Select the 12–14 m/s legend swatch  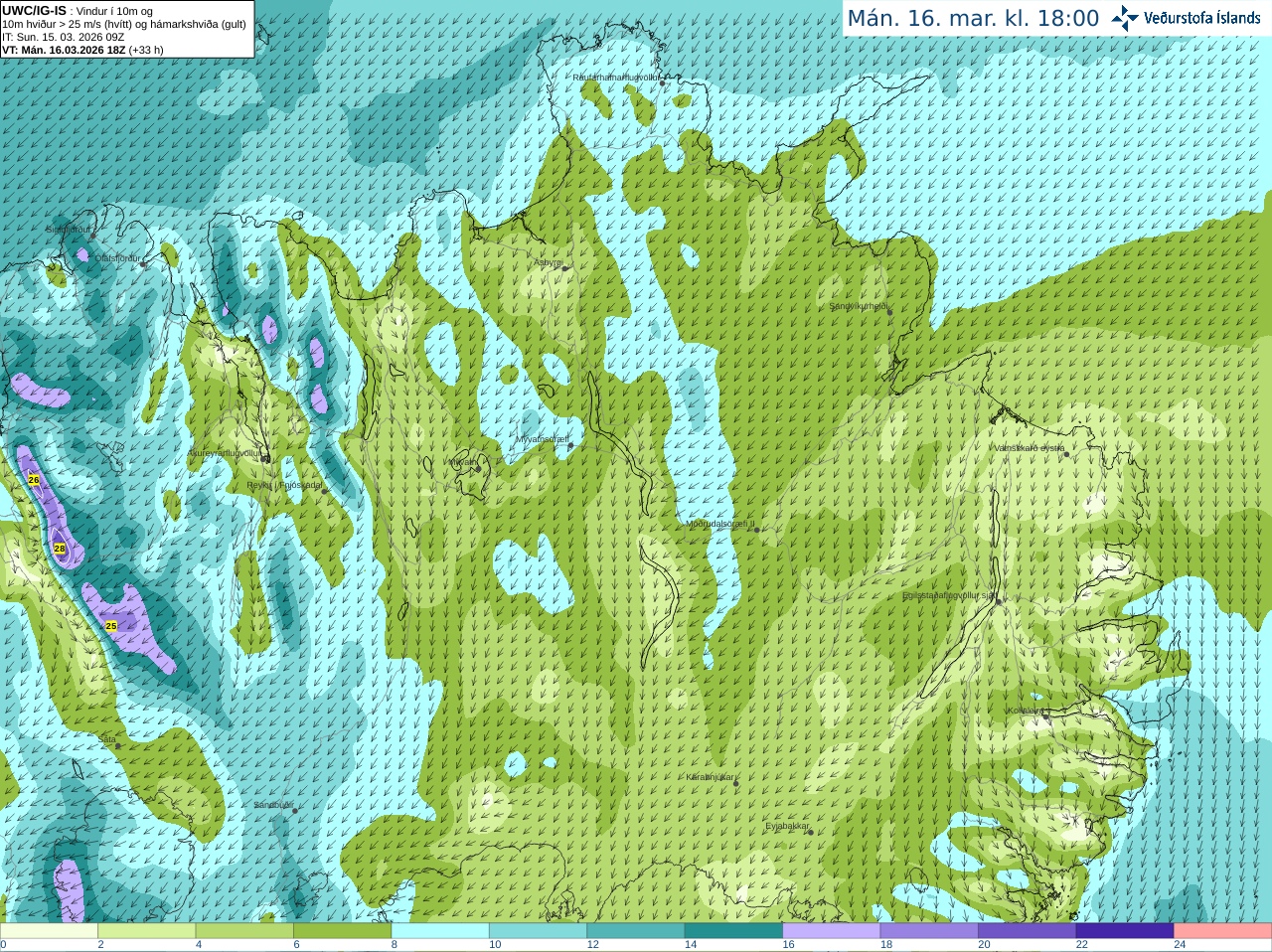tap(636, 931)
